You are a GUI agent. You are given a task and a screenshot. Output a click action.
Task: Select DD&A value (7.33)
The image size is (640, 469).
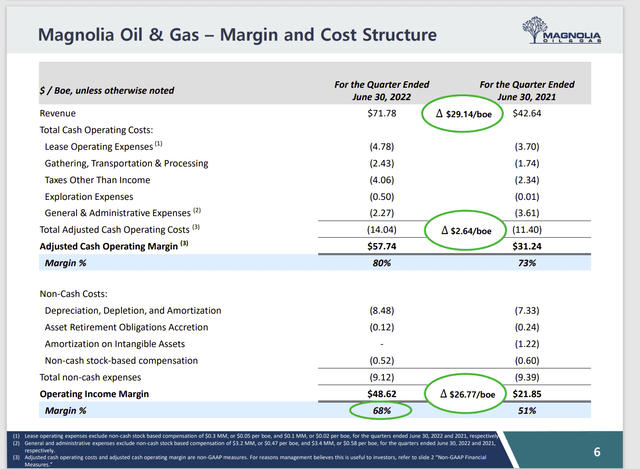click(x=527, y=311)
